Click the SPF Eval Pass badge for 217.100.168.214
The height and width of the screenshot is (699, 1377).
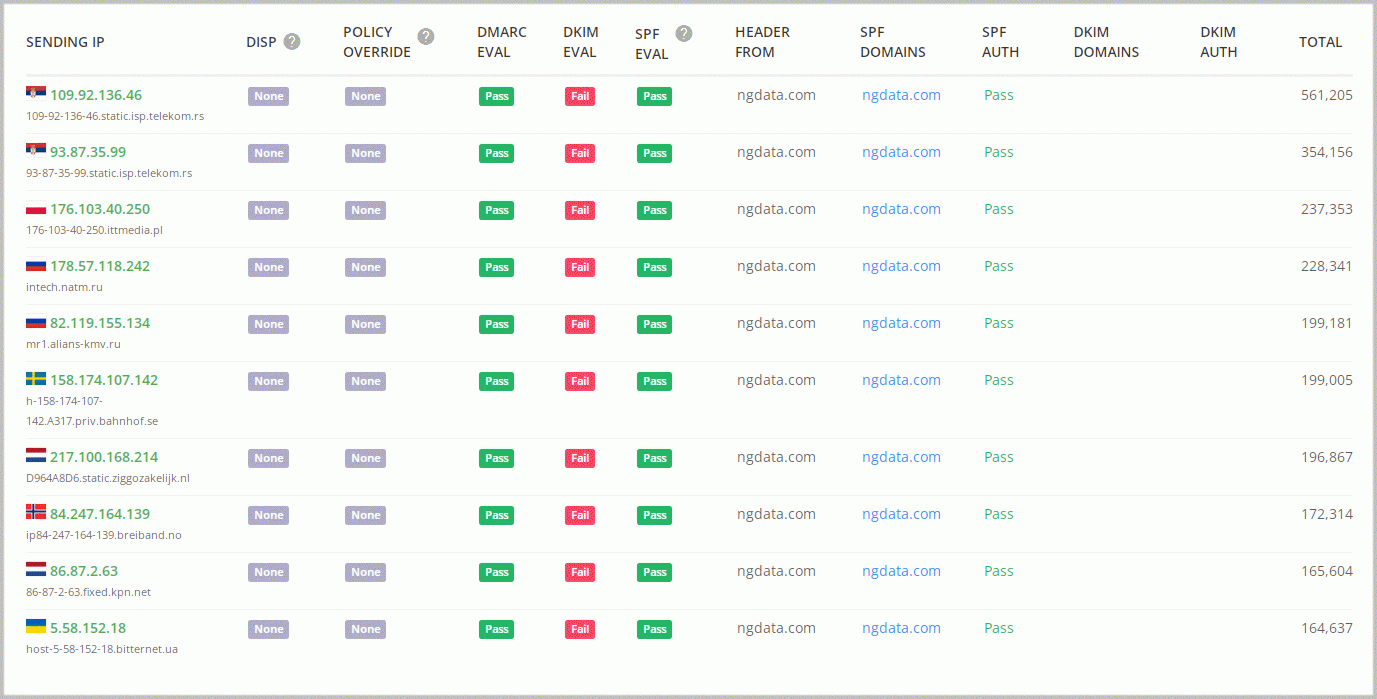654,458
